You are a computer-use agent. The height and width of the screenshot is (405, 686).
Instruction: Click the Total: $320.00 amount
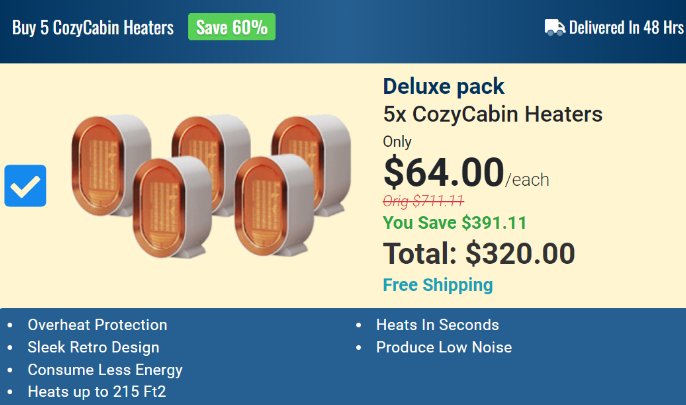479,253
